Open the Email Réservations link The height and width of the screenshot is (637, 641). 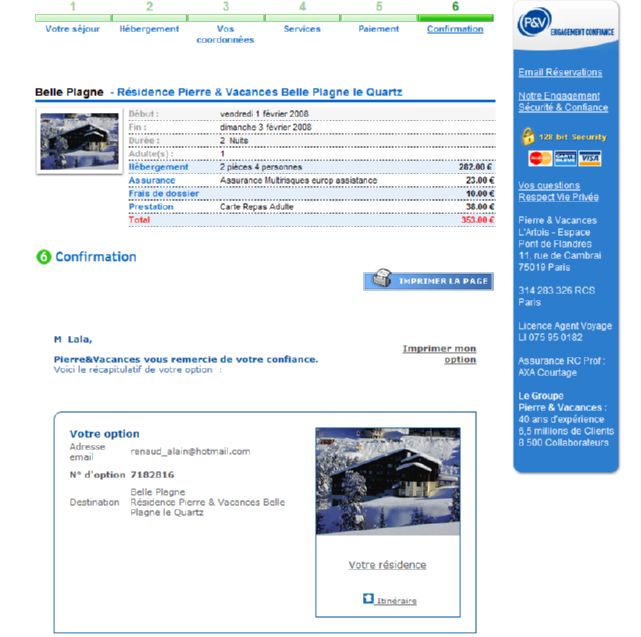coord(560,72)
